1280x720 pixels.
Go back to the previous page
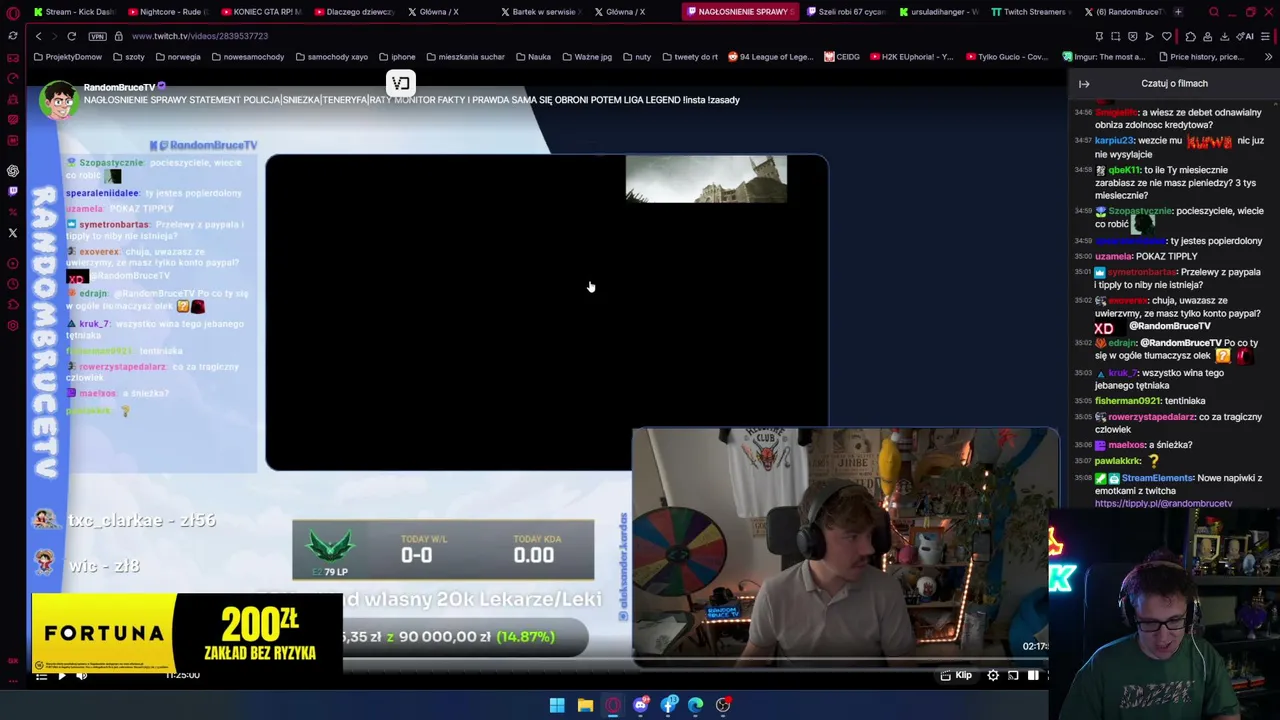(38, 36)
